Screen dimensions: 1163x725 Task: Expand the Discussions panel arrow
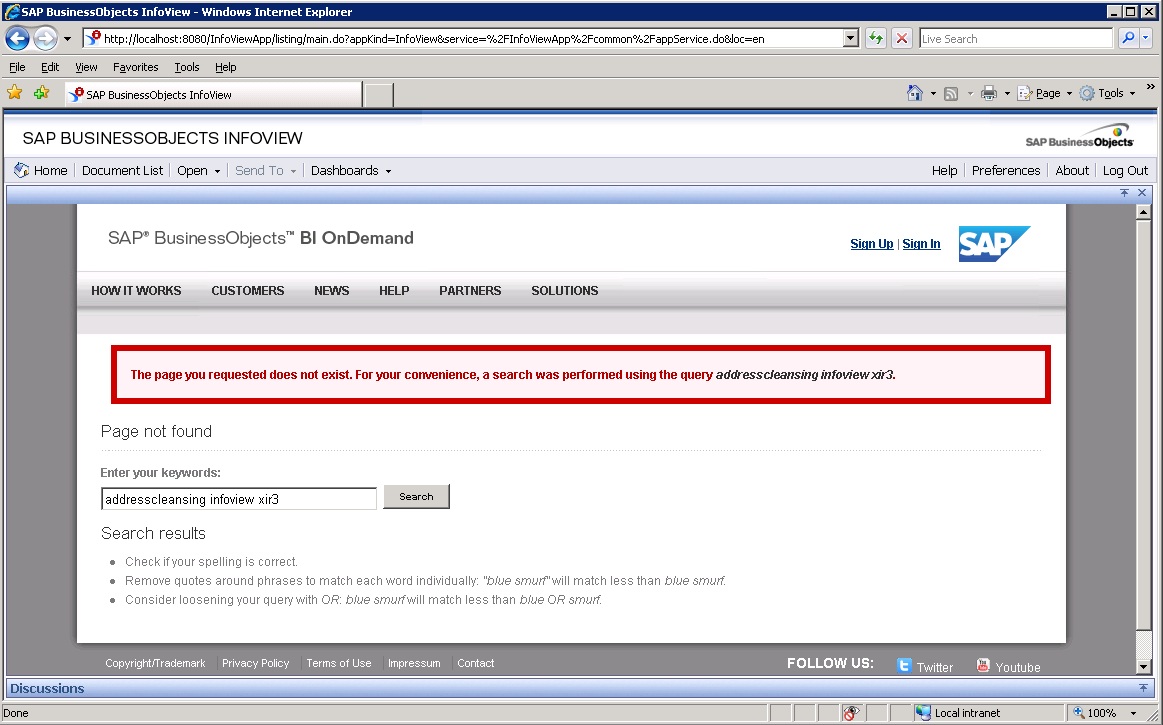click(x=1143, y=688)
